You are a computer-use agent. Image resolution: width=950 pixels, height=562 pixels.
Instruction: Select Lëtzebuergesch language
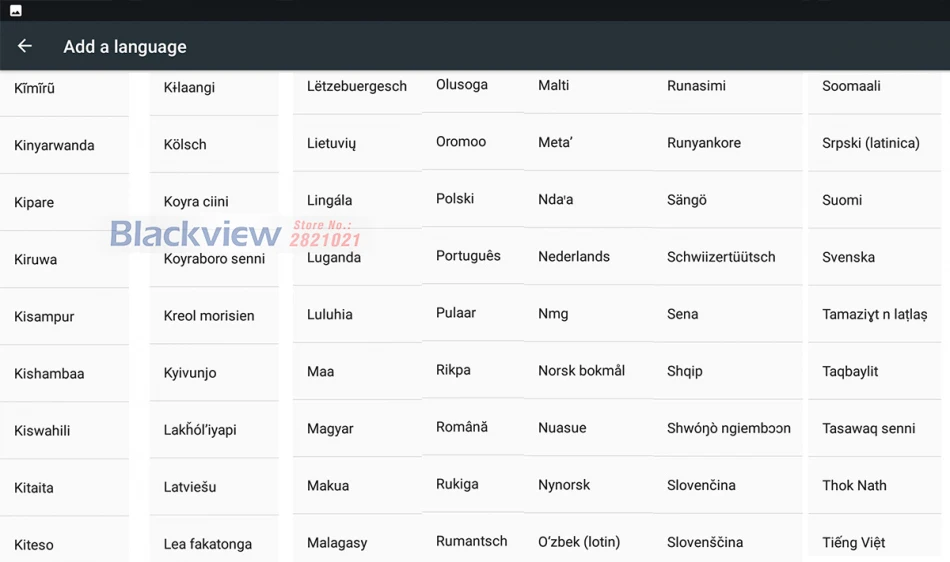(x=357, y=87)
